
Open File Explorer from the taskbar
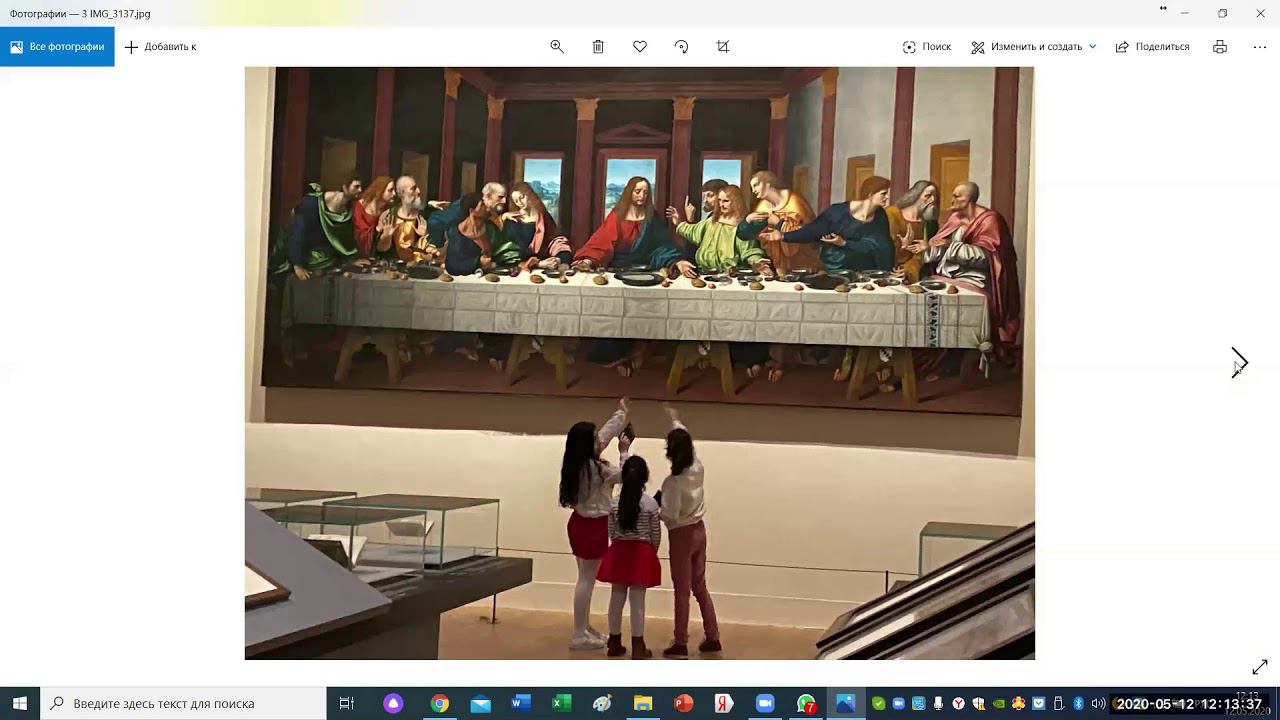[x=642, y=703]
